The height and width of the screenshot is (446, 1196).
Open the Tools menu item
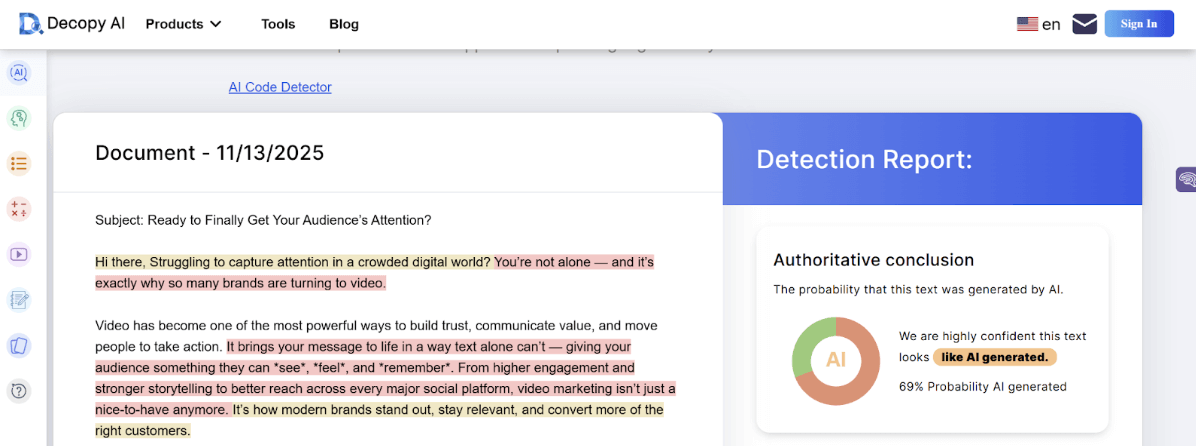[x=278, y=24]
